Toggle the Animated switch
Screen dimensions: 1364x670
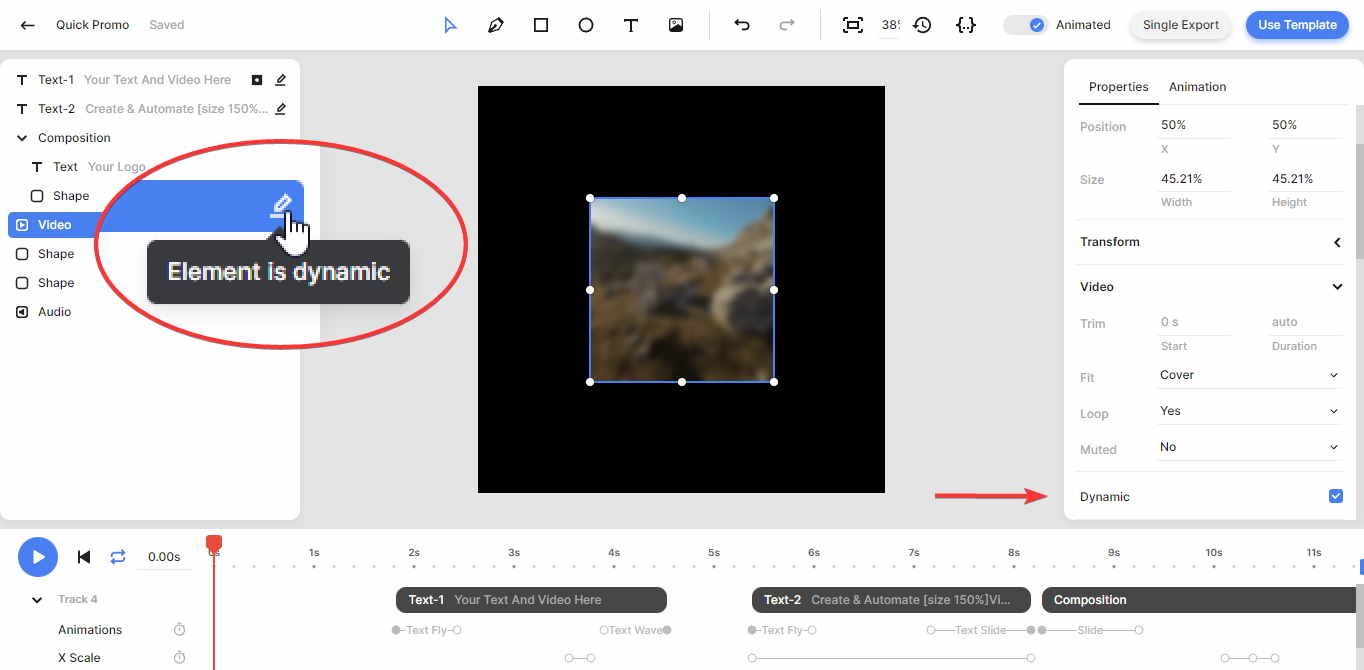[1026, 25]
